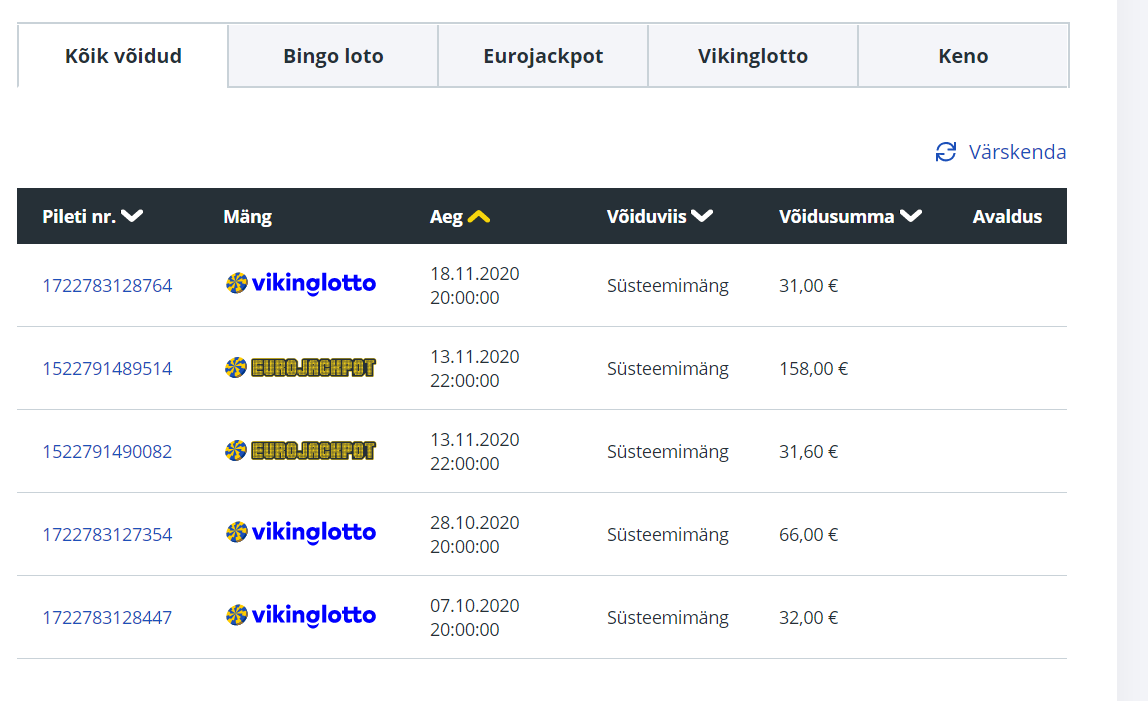Sort by Võidusumma column arrow
The width and height of the screenshot is (1148, 701).
click(910, 217)
